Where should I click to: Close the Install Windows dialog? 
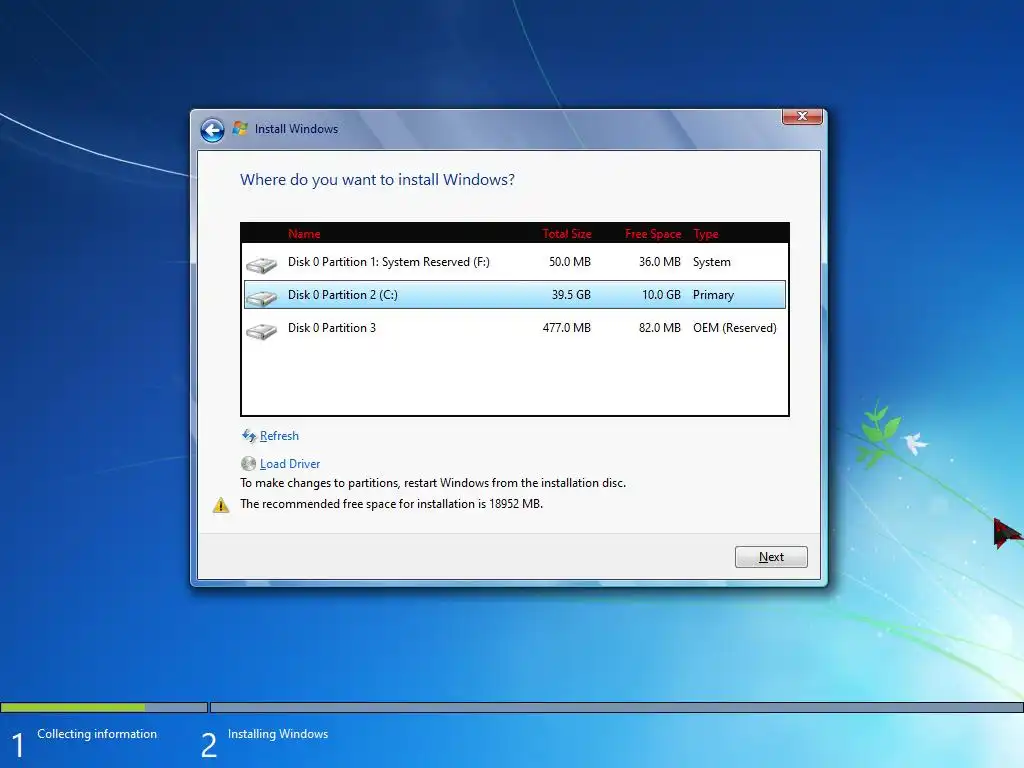[x=802, y=116]
